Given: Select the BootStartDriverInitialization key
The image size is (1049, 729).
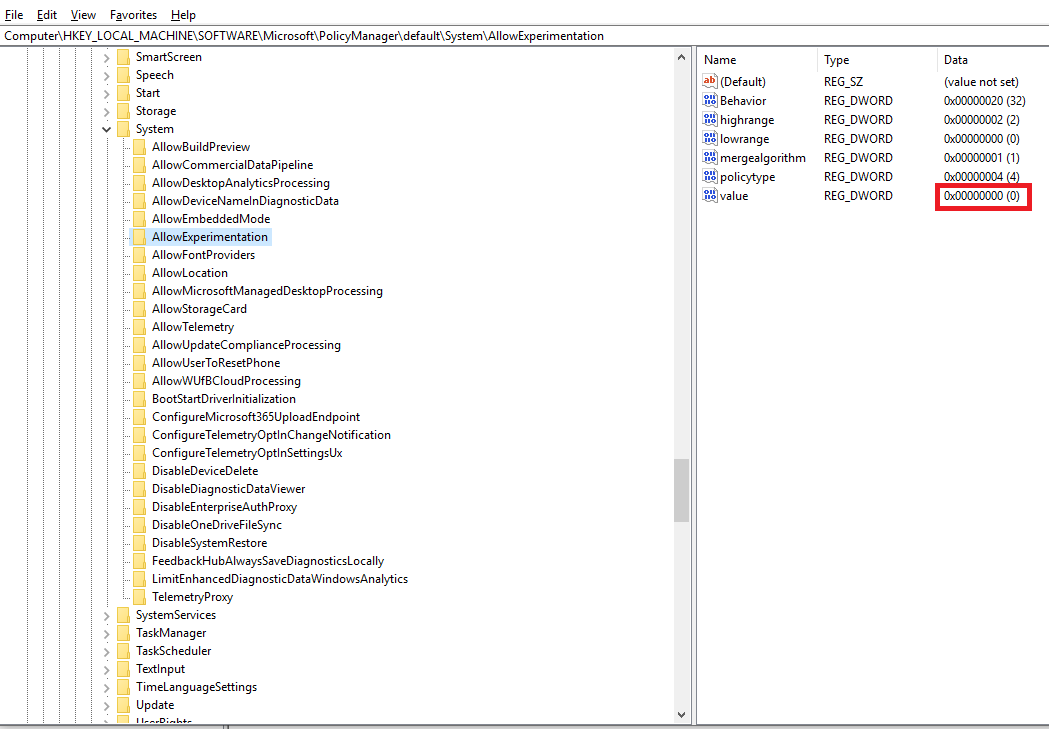Looking at the screenshot, I should click(223, 399).
